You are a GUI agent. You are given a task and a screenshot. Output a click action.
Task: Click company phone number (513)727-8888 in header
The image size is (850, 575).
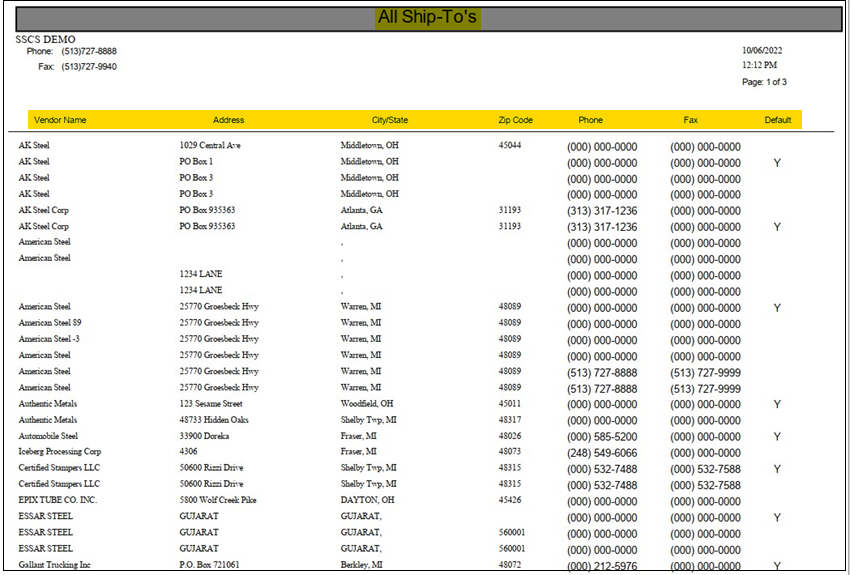click(89, 51)
